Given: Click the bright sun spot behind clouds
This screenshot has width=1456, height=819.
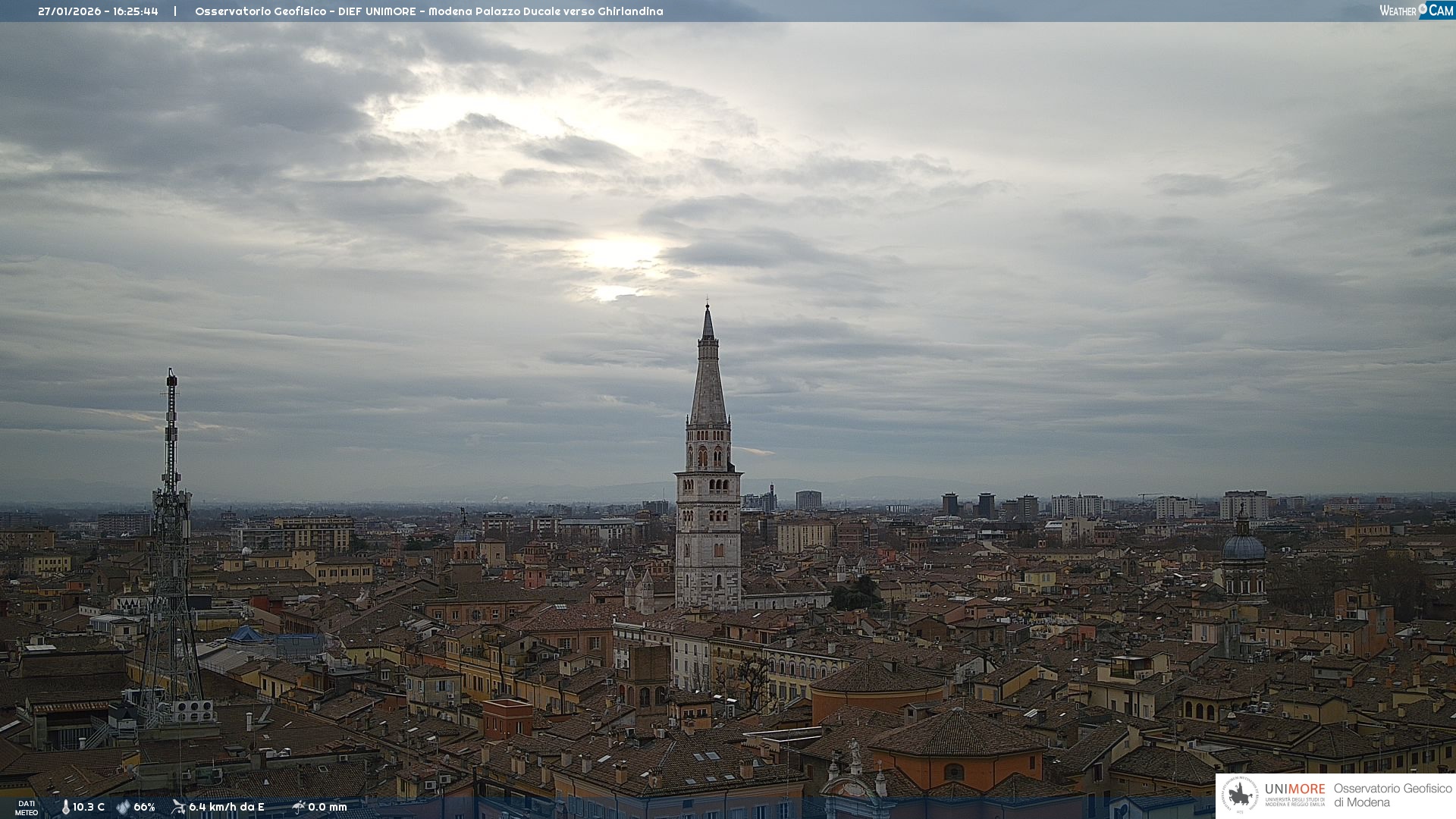Looking at the screenshot, I should (x=618, y=254).
